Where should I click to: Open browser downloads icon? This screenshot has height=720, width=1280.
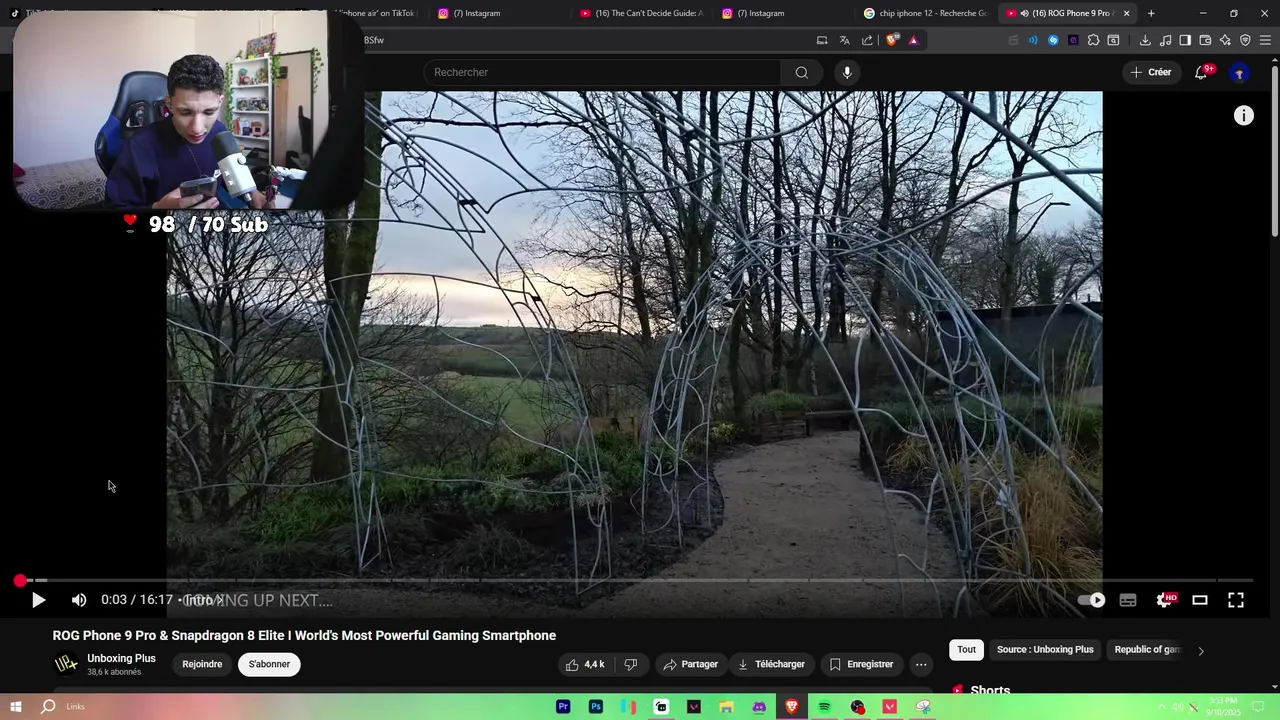[x=1144, y=40]
